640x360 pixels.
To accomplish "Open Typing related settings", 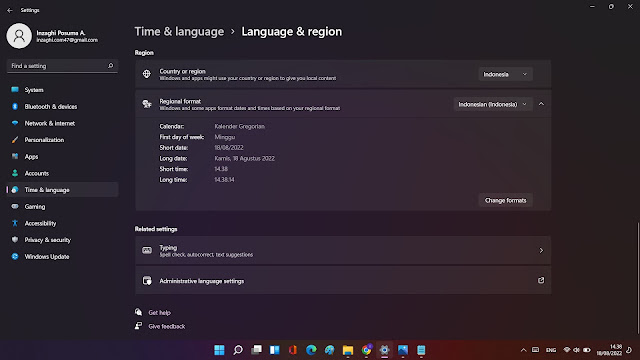I will point(343,251).
